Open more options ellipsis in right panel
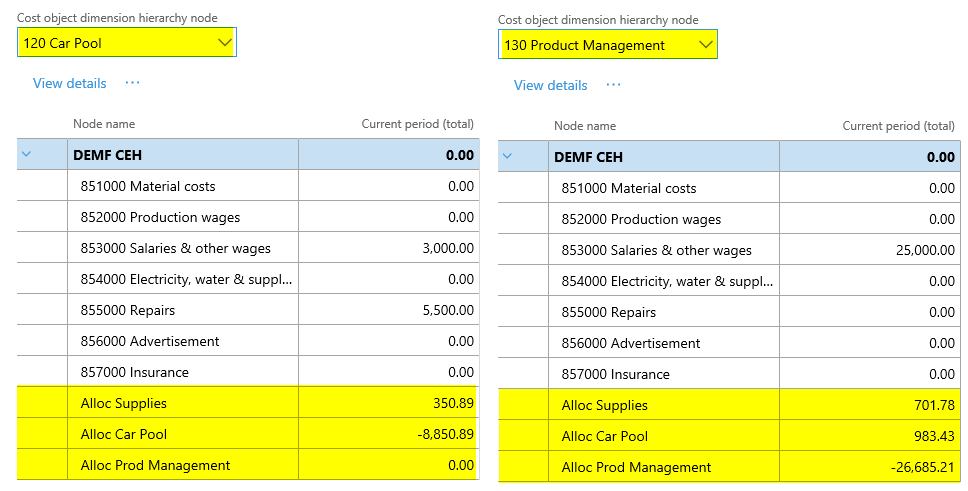968x491 pixels. 613,85
